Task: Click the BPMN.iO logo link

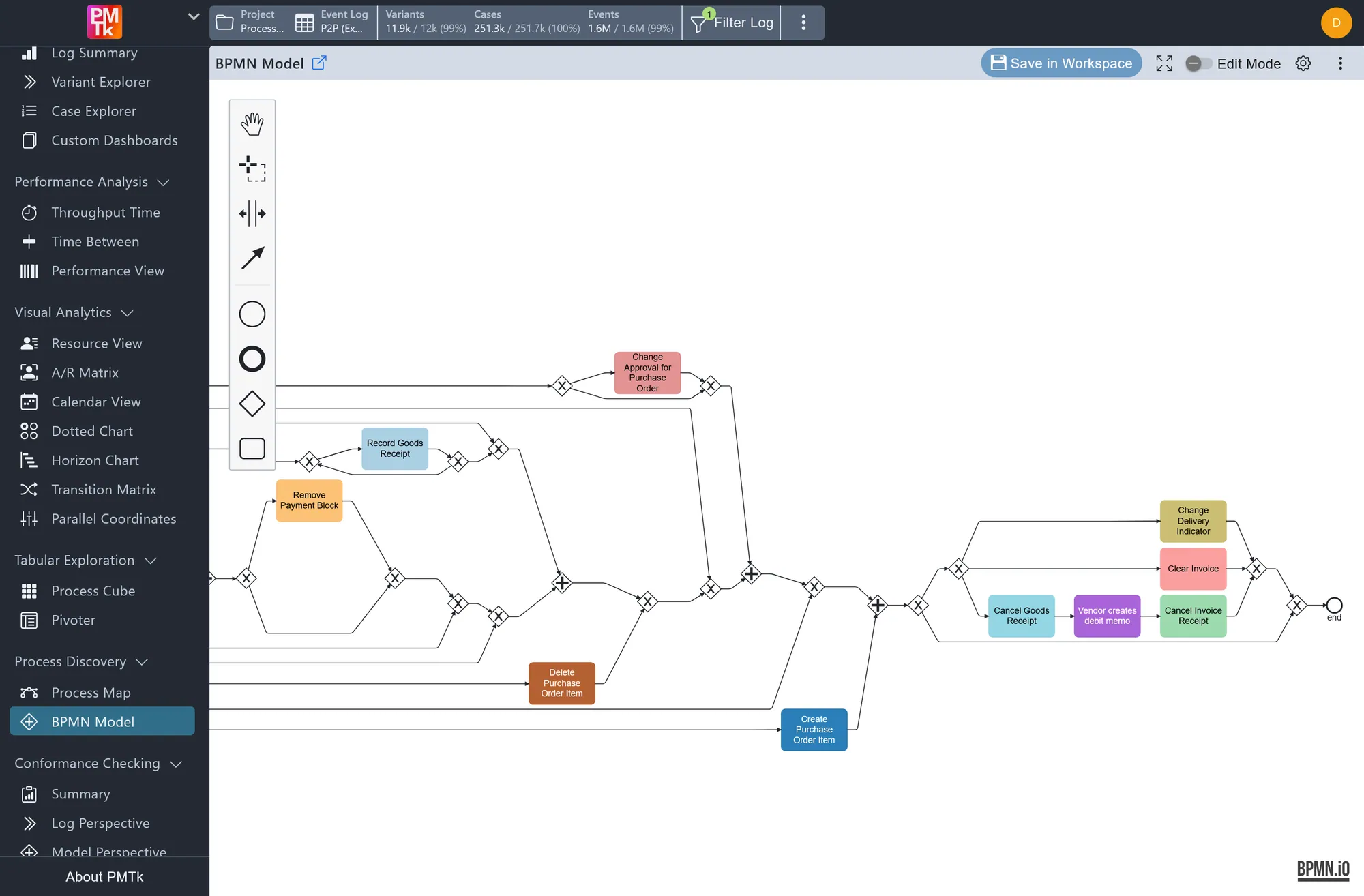Action: [x=1323, y=870]
